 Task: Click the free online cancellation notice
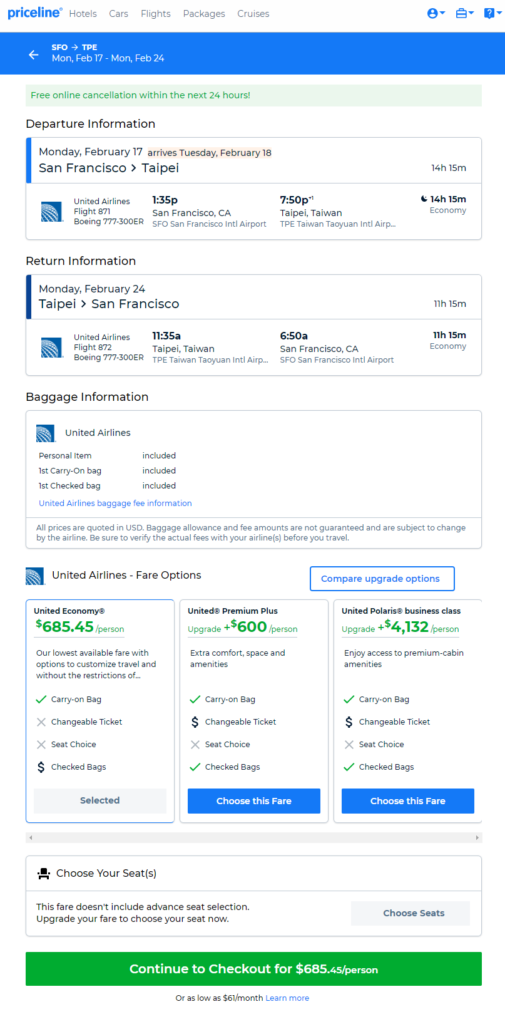point(253,95)
